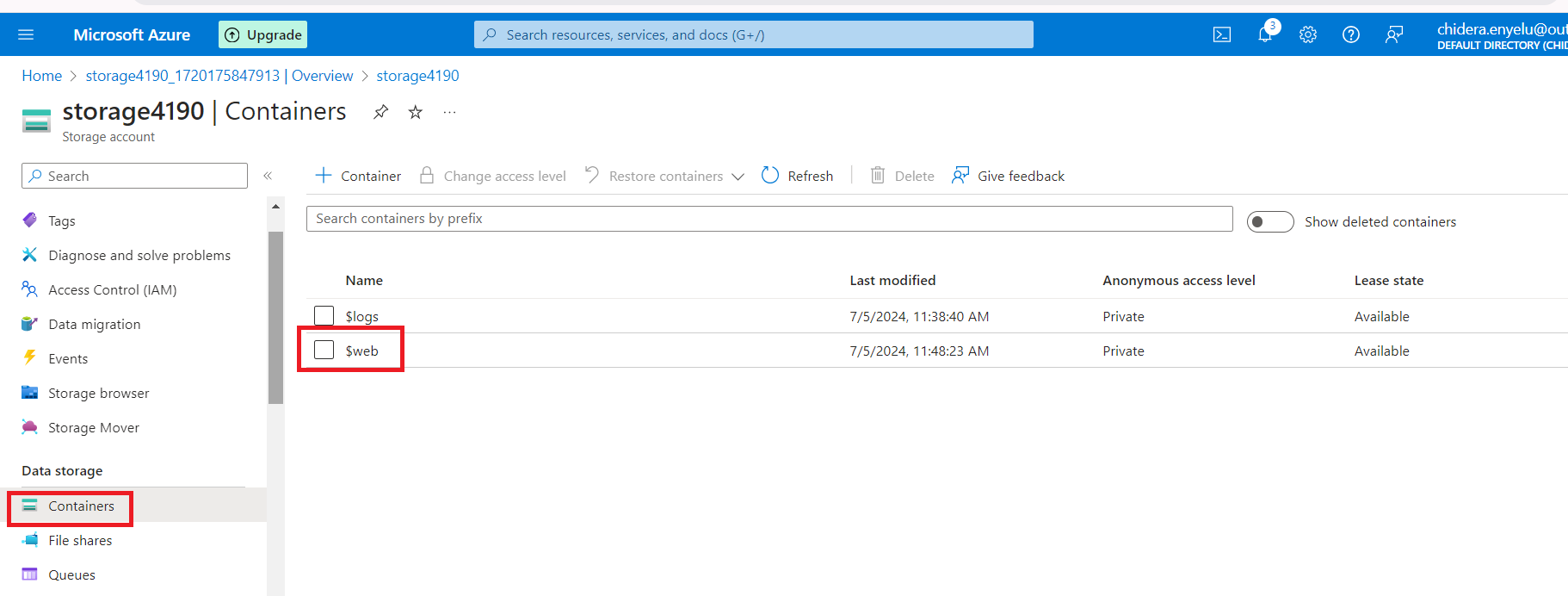Image resolution: width=1568 pixels, height=596 pixels.
Task: Open the notifications bell
Action: point(1265,34)
